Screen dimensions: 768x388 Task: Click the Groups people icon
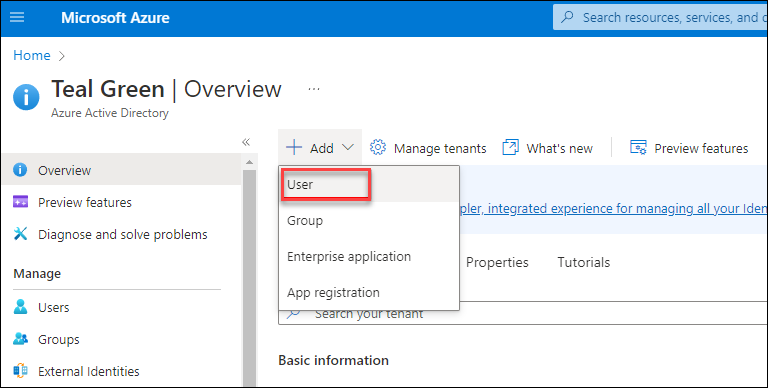tap(20, 339)
